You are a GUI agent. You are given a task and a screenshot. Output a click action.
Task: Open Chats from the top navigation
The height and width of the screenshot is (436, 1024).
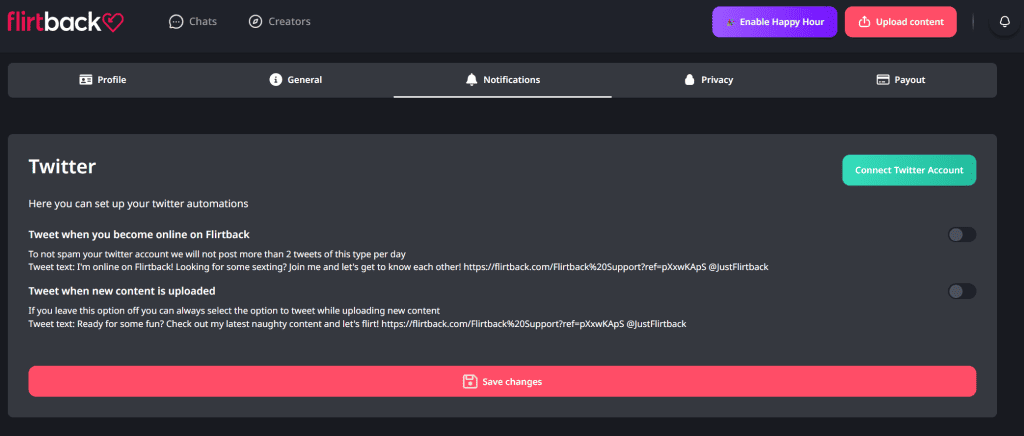(x=193, y=22)
